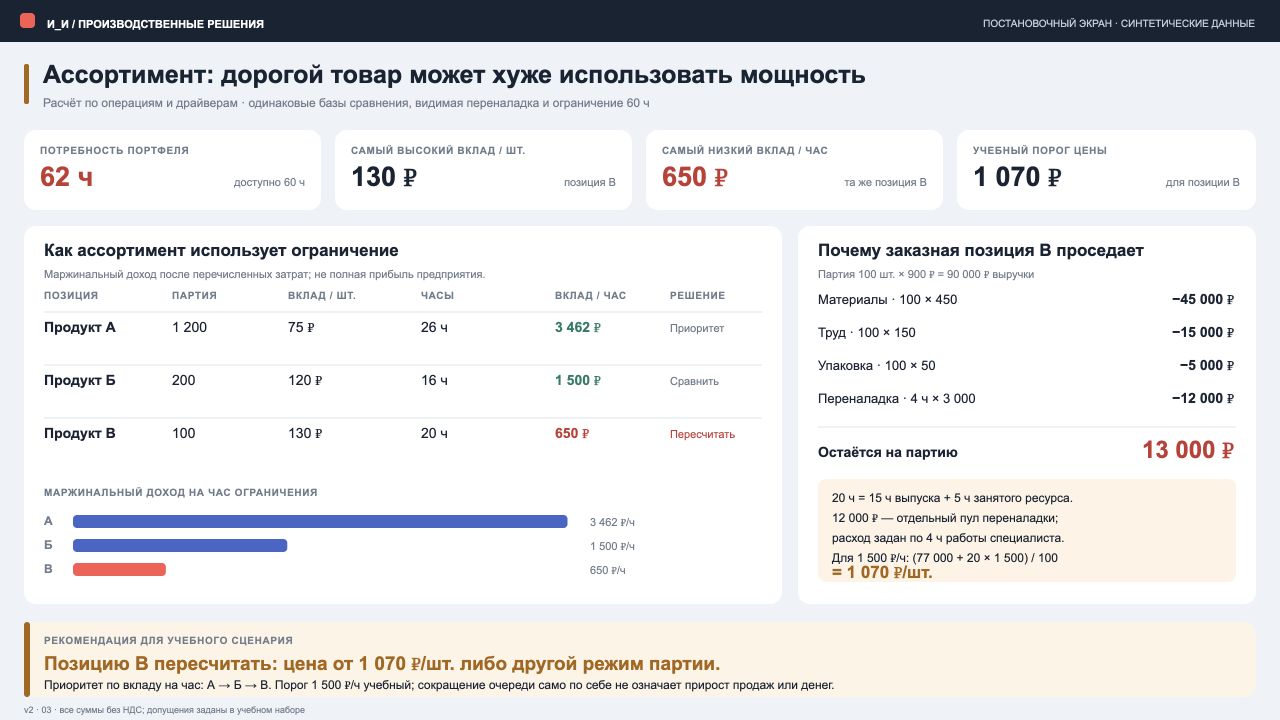Click the '1 500 ₽' cell for Продукт Б
Screen dimensions: 1280x720
point(578,380)
